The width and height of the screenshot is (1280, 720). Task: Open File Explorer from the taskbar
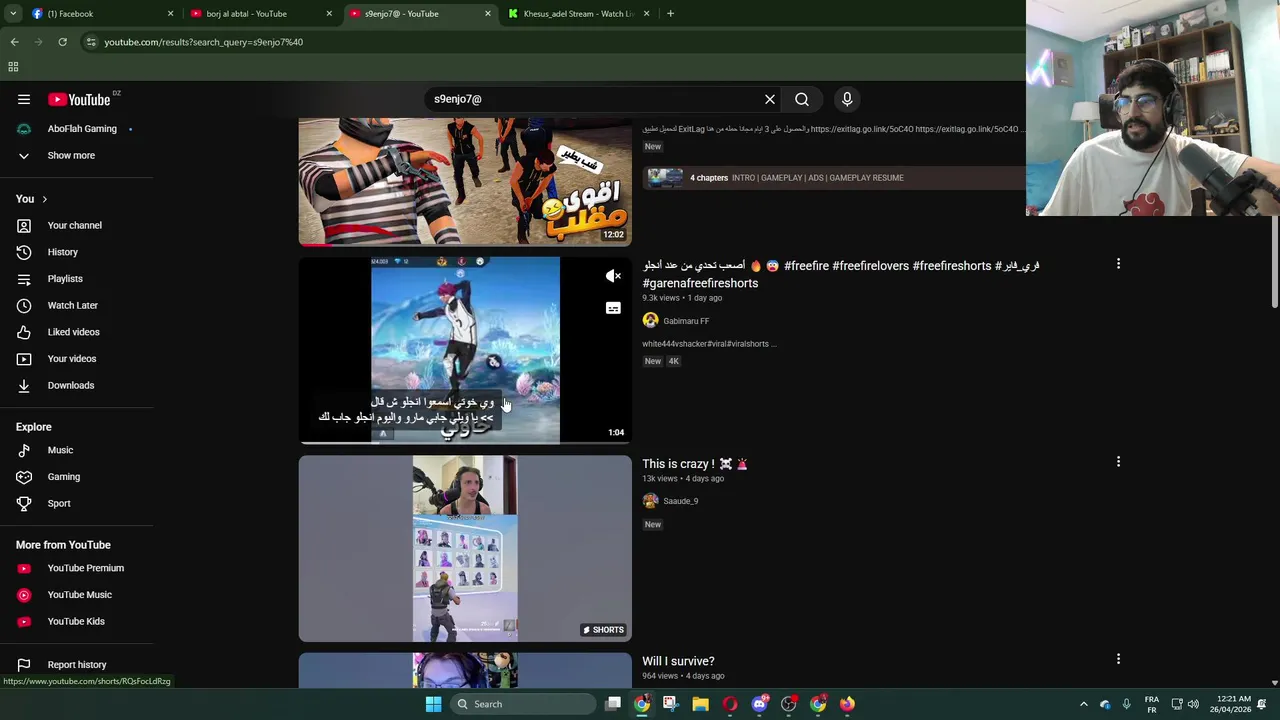coord(700,704)
